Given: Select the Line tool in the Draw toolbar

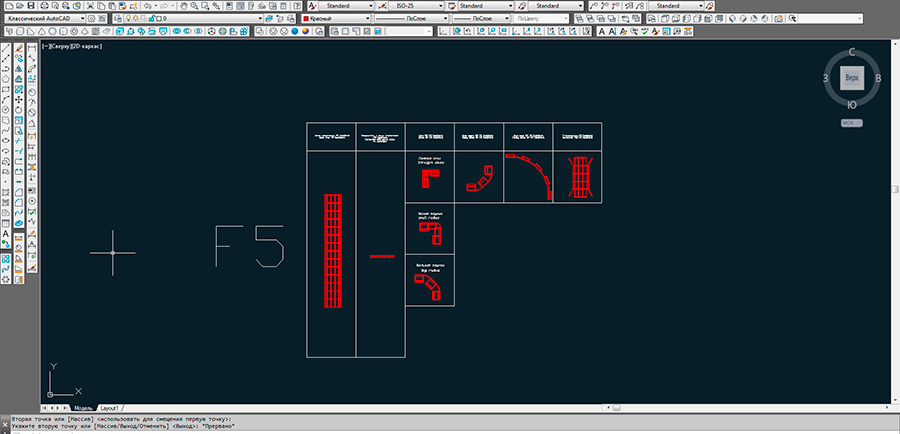Looking at the screenshot, I should (x=6, y=48).
